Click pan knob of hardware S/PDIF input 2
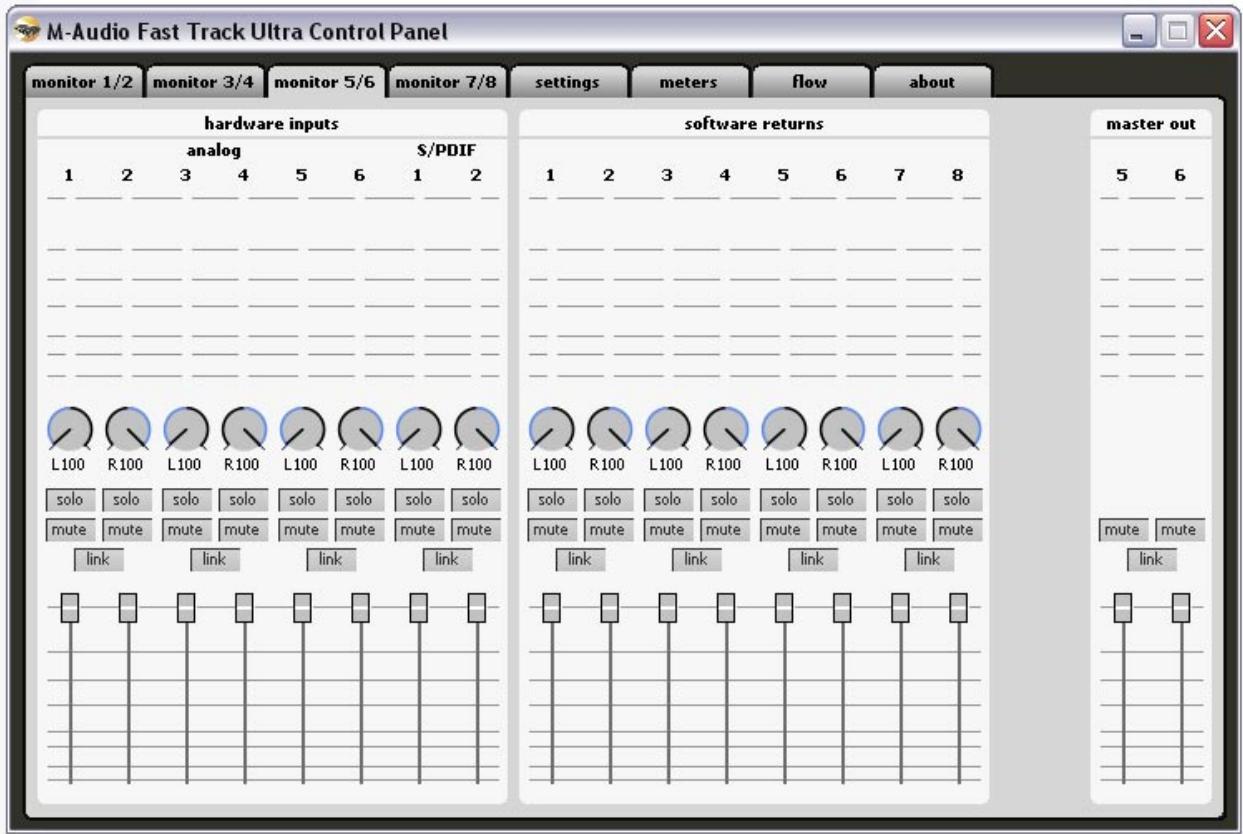Viewport: 1243px width, 834px height. [475, 430]
